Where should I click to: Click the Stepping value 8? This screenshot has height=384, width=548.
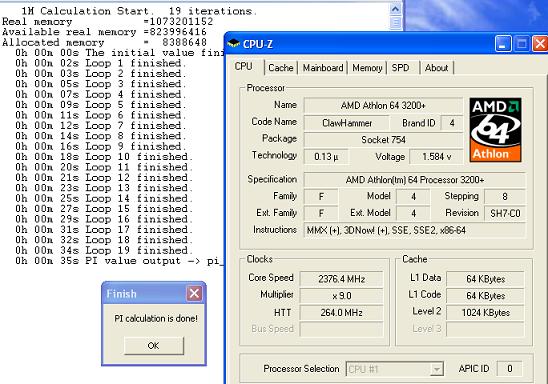505,196
